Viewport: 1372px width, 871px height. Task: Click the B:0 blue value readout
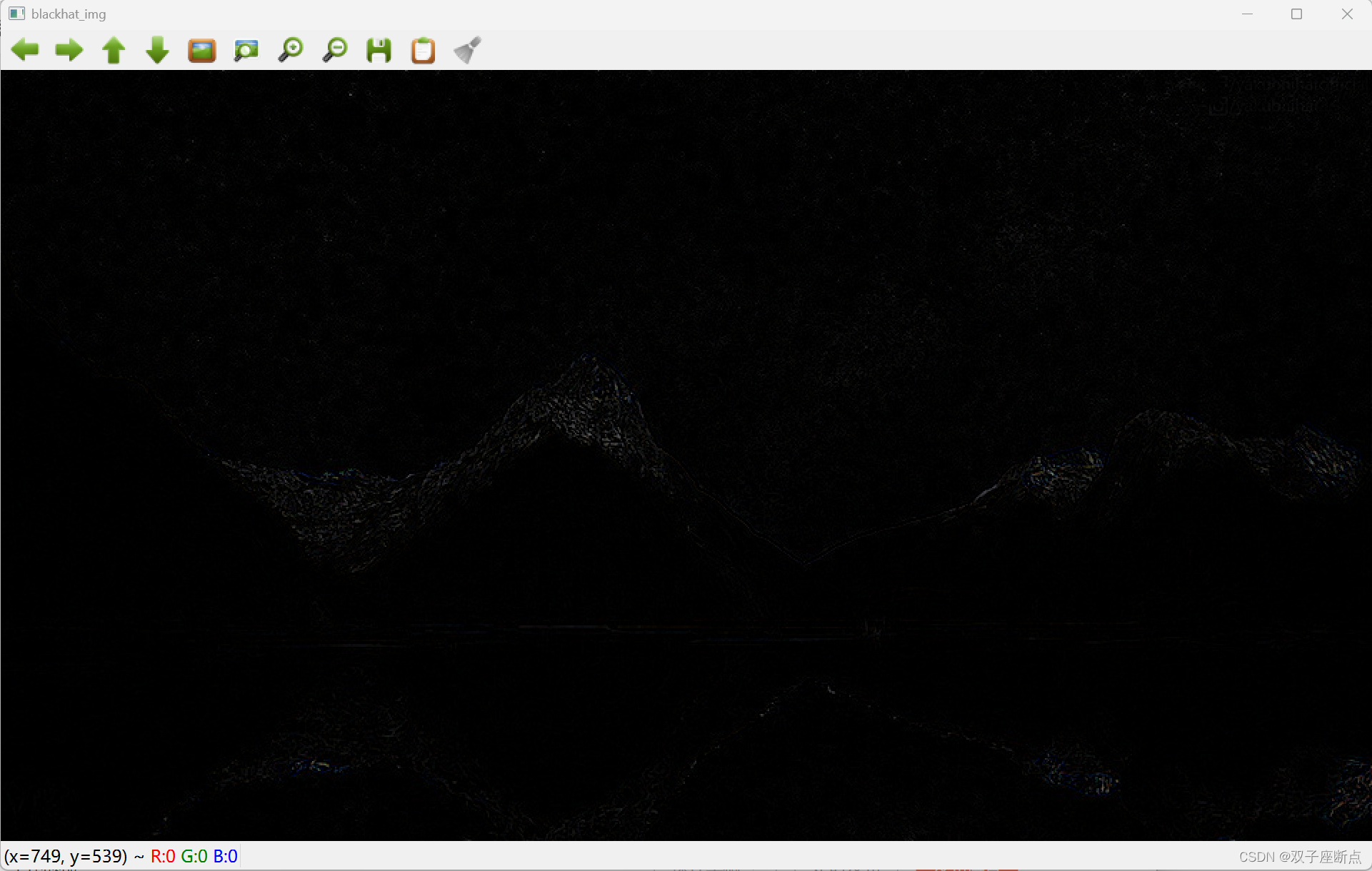(x=225, y=856)
